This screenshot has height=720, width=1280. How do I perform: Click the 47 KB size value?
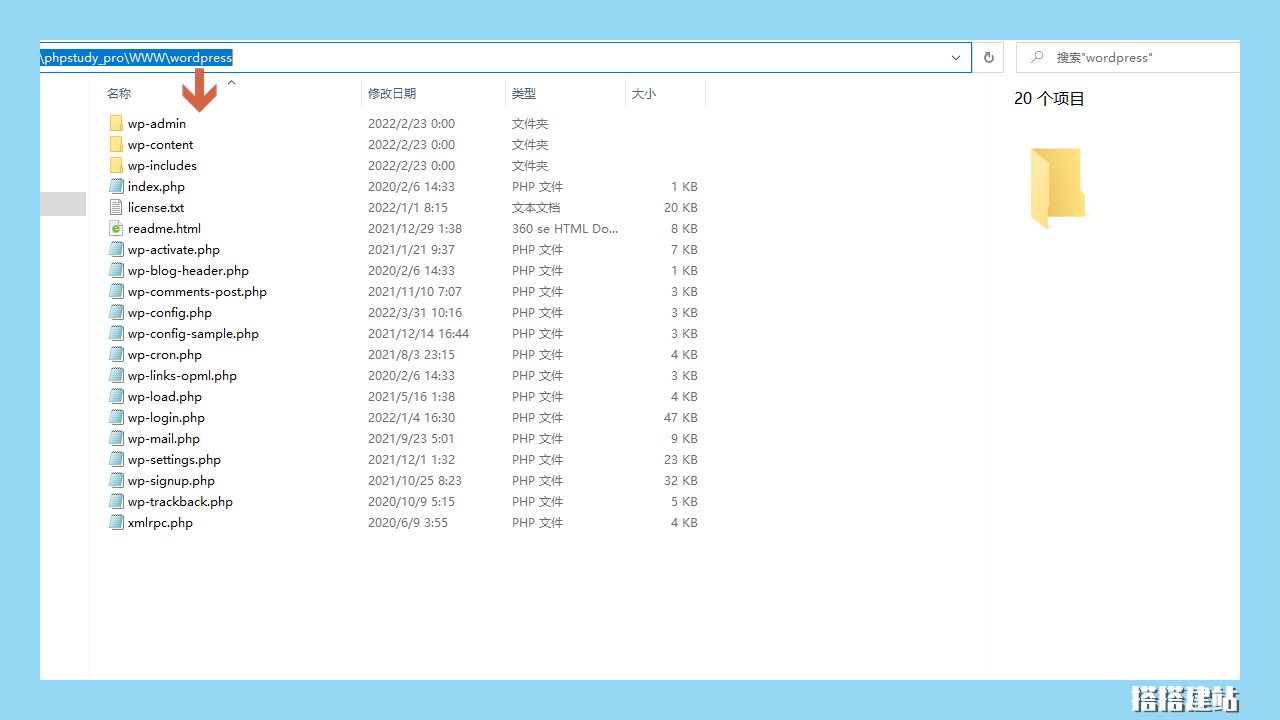click(681, 418)
